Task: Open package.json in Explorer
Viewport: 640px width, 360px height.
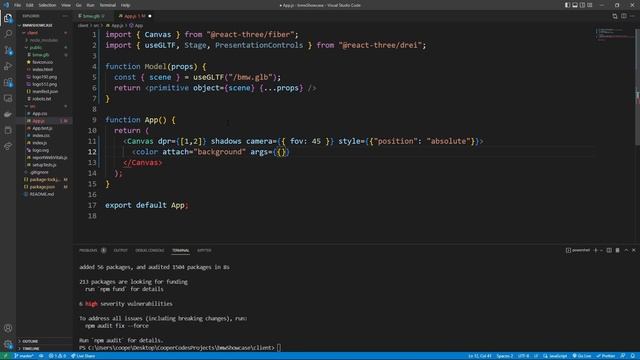Action: point(44,187)
